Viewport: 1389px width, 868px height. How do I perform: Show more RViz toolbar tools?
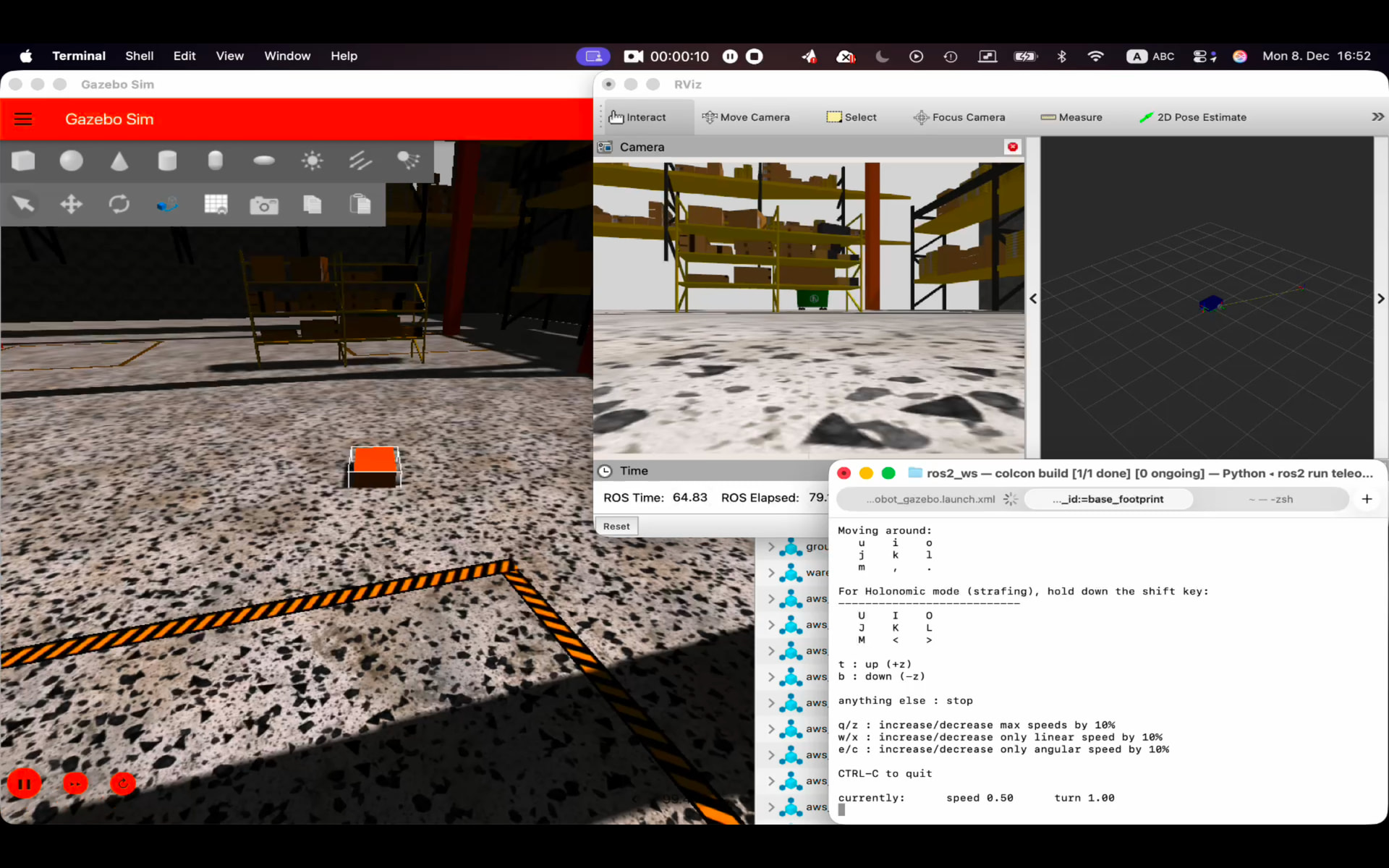coord(1377,117)
